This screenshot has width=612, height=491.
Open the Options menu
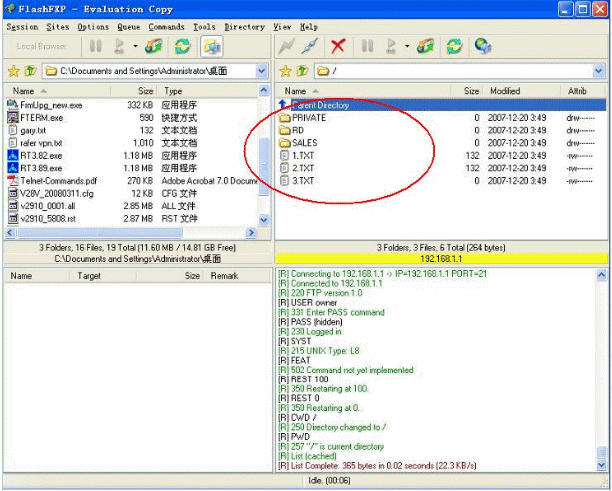[x=93, y=27]
